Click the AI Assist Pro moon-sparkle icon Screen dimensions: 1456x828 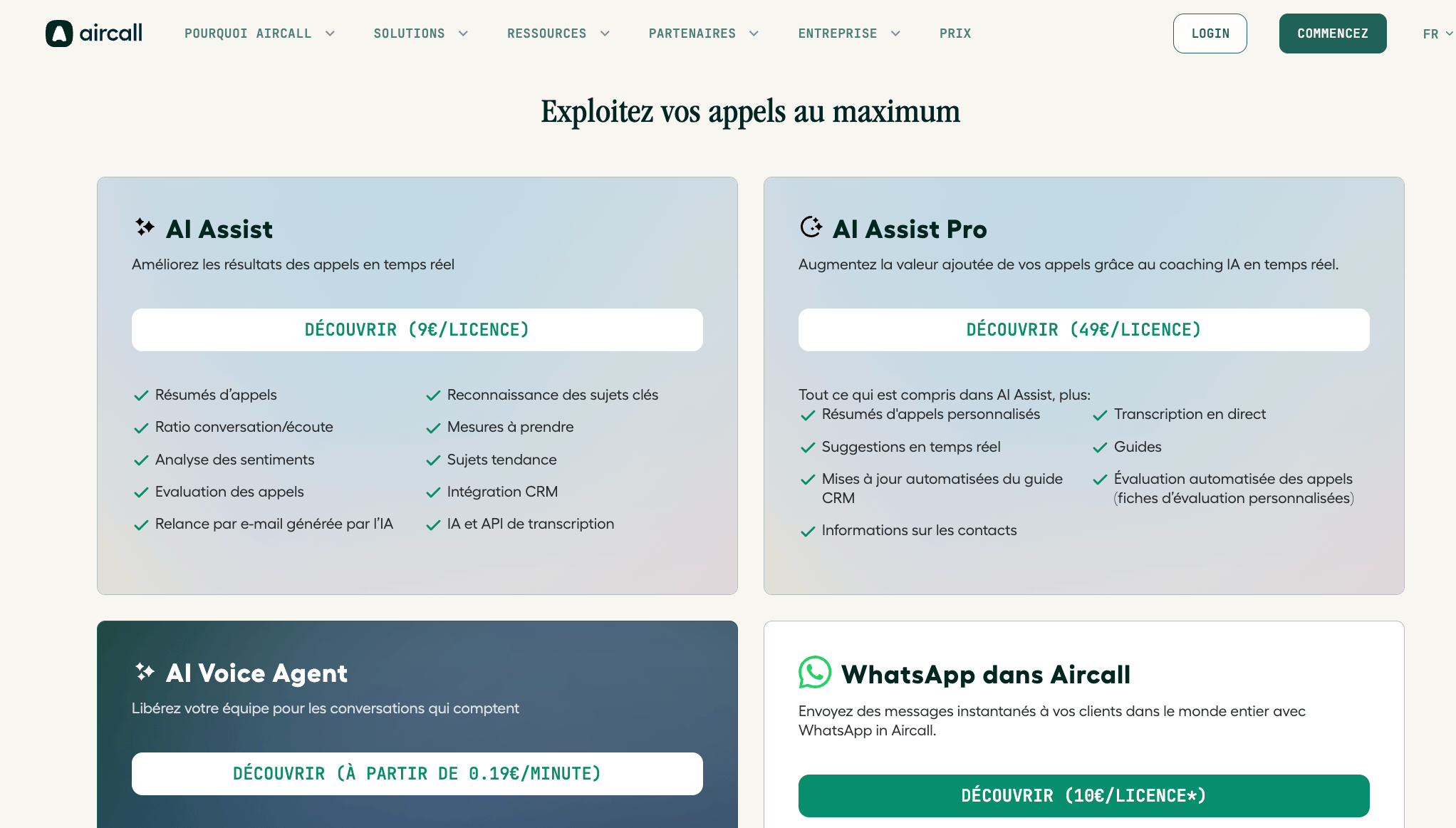pos(811,227)
